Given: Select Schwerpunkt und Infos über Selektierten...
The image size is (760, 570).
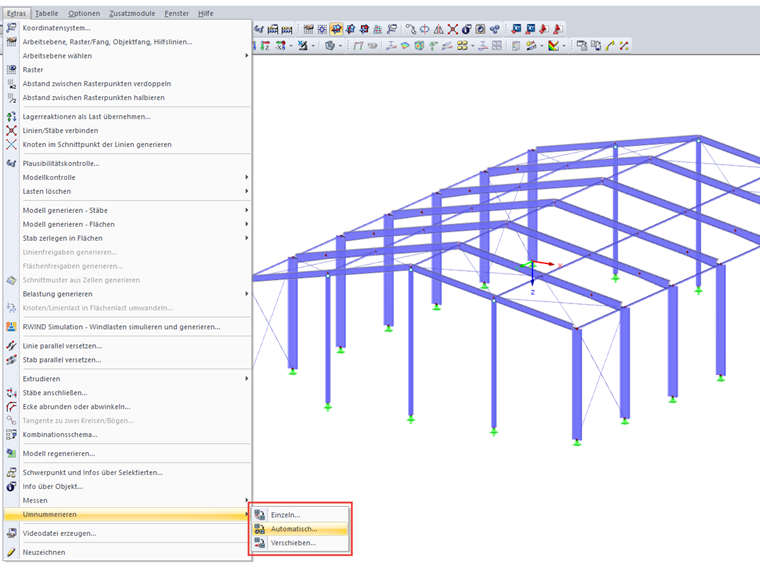Looking at the screenshot, I should pos(127,473).
